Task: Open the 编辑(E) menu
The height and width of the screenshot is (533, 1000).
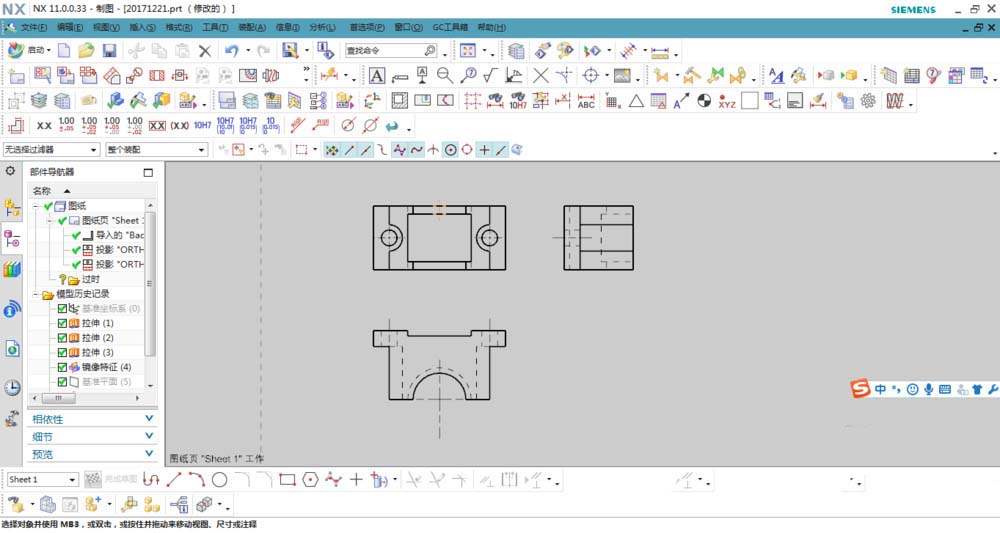Action: pos(70,27)
